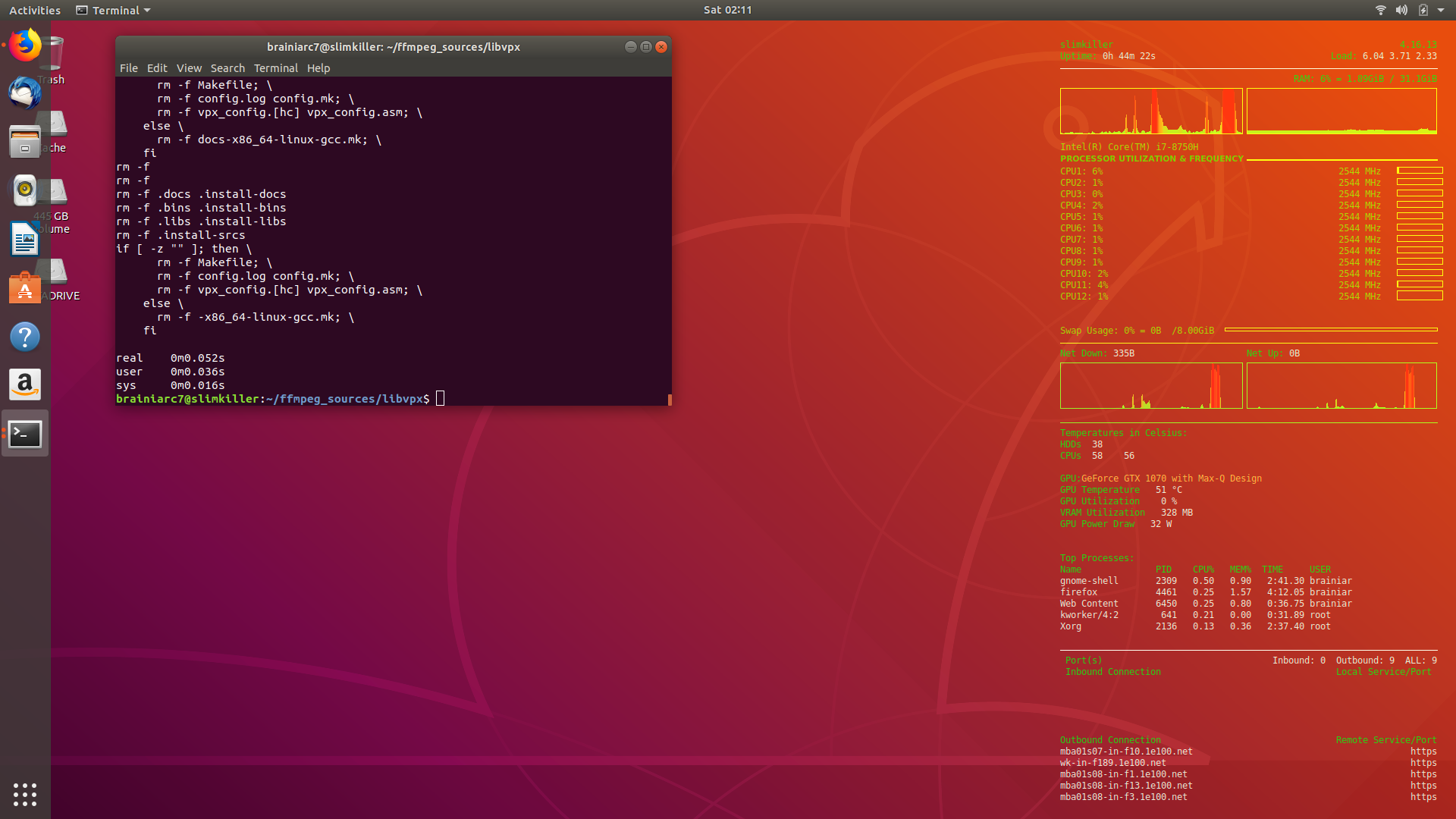Show Applications grid button
This screenshot has height=819, width=1456.
25,794
